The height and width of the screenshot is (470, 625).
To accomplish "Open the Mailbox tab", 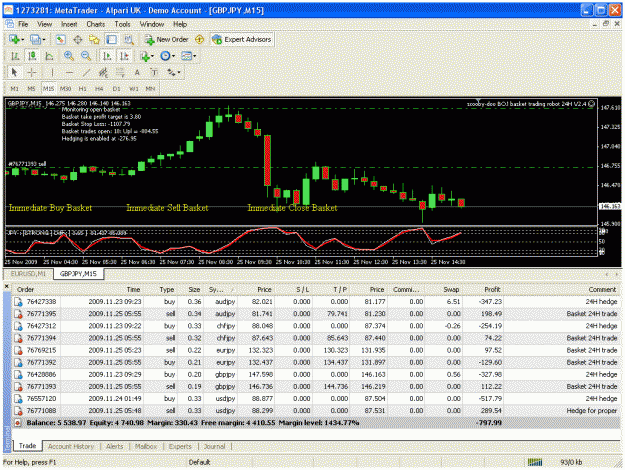I will click(x=146, y=446).
